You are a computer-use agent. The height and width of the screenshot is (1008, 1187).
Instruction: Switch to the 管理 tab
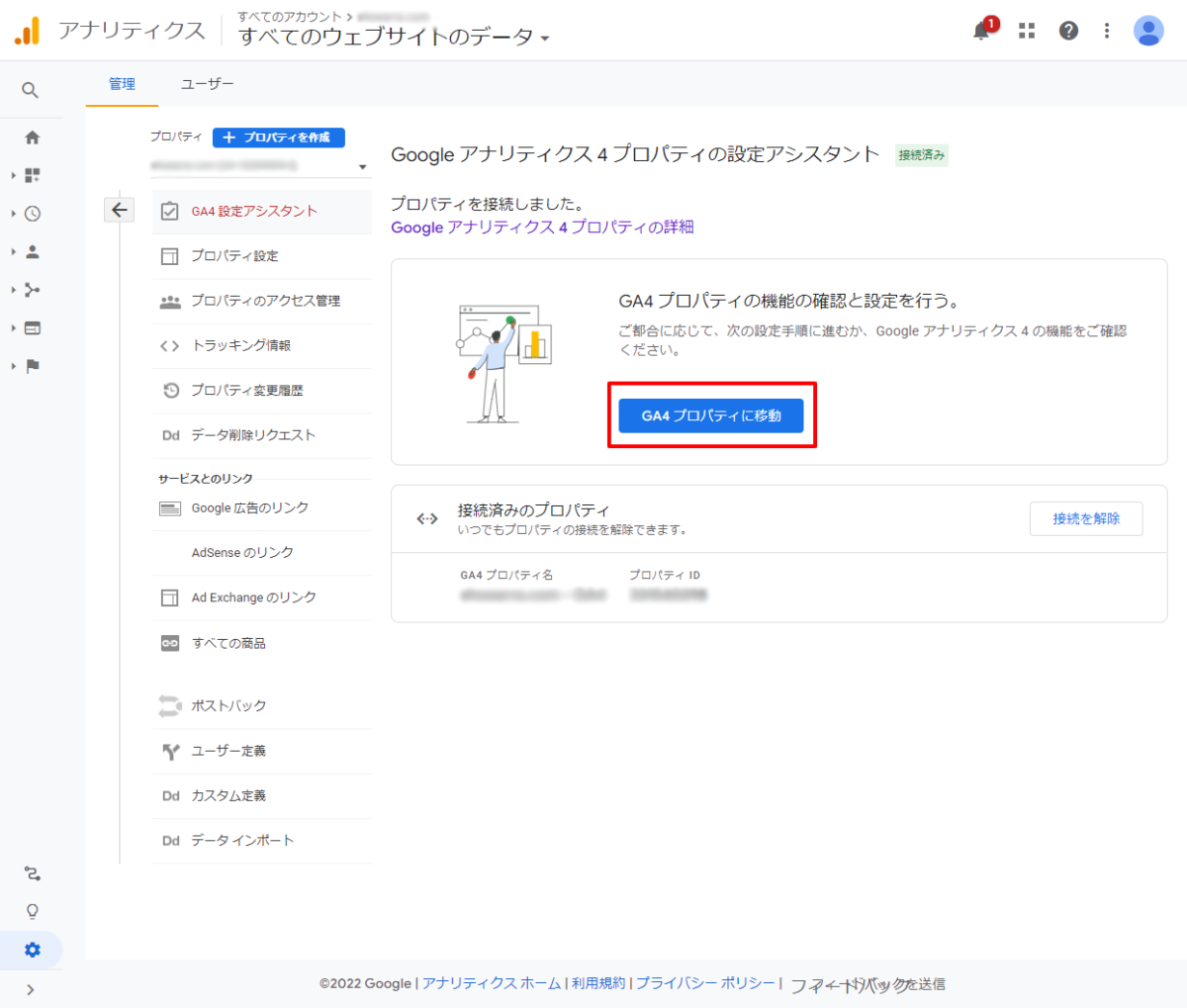click(x=122, y=84)
